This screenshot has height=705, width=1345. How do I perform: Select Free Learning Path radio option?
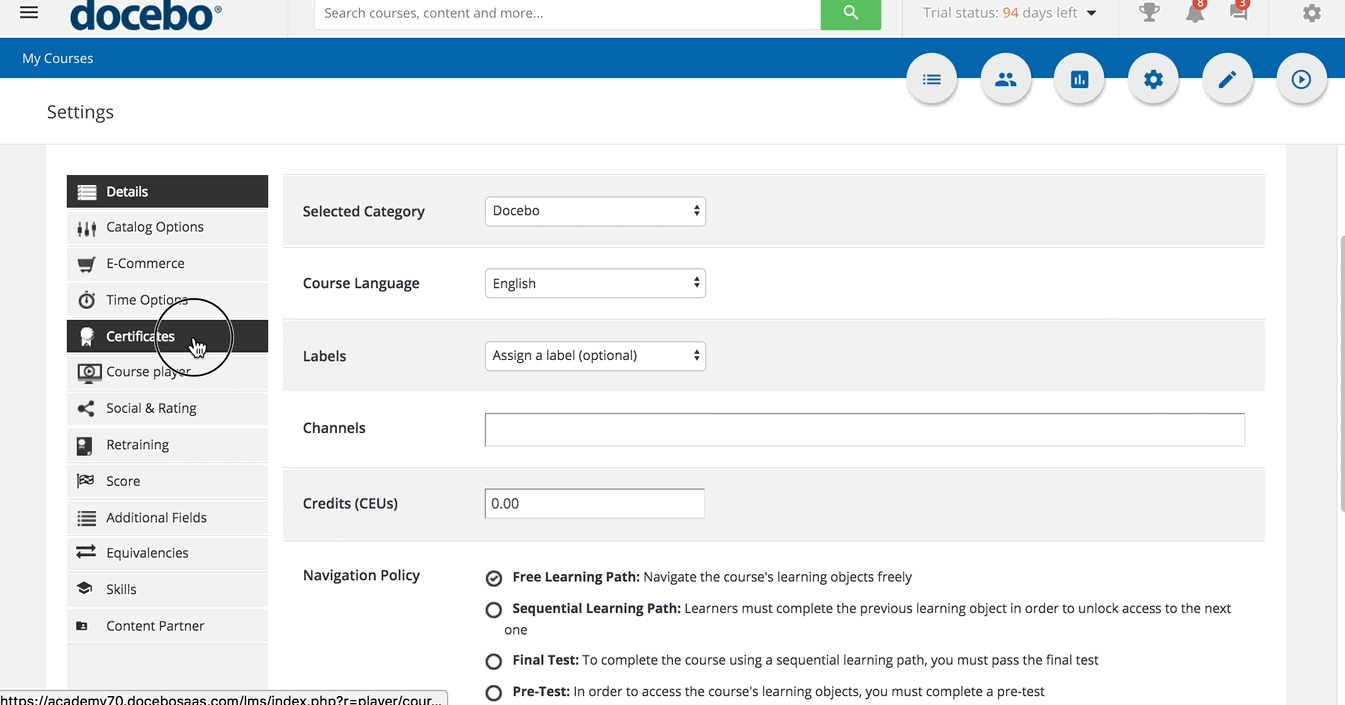tap(494, 578)
